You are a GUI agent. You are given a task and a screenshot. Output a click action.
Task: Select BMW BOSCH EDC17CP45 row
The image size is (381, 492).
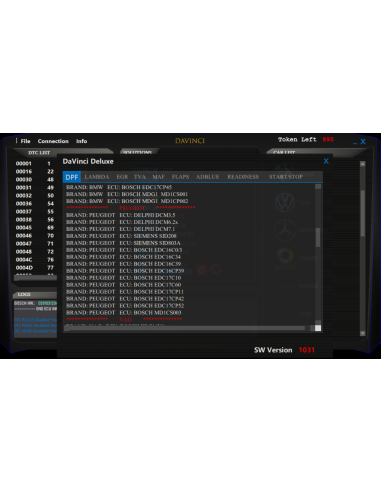119,187
